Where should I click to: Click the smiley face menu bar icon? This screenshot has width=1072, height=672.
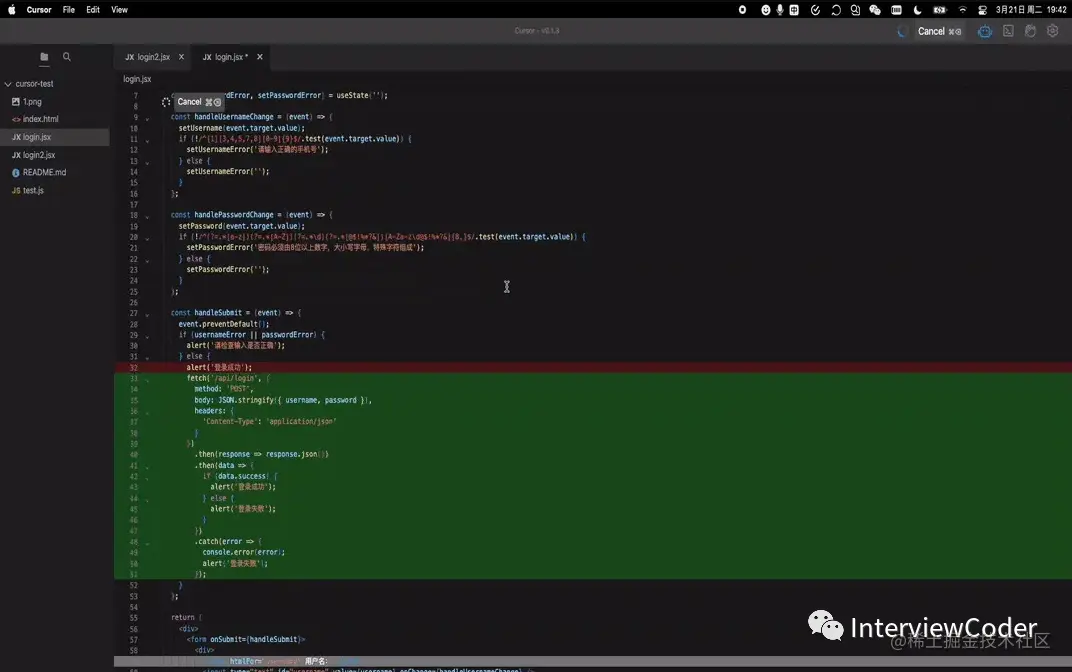766,10
